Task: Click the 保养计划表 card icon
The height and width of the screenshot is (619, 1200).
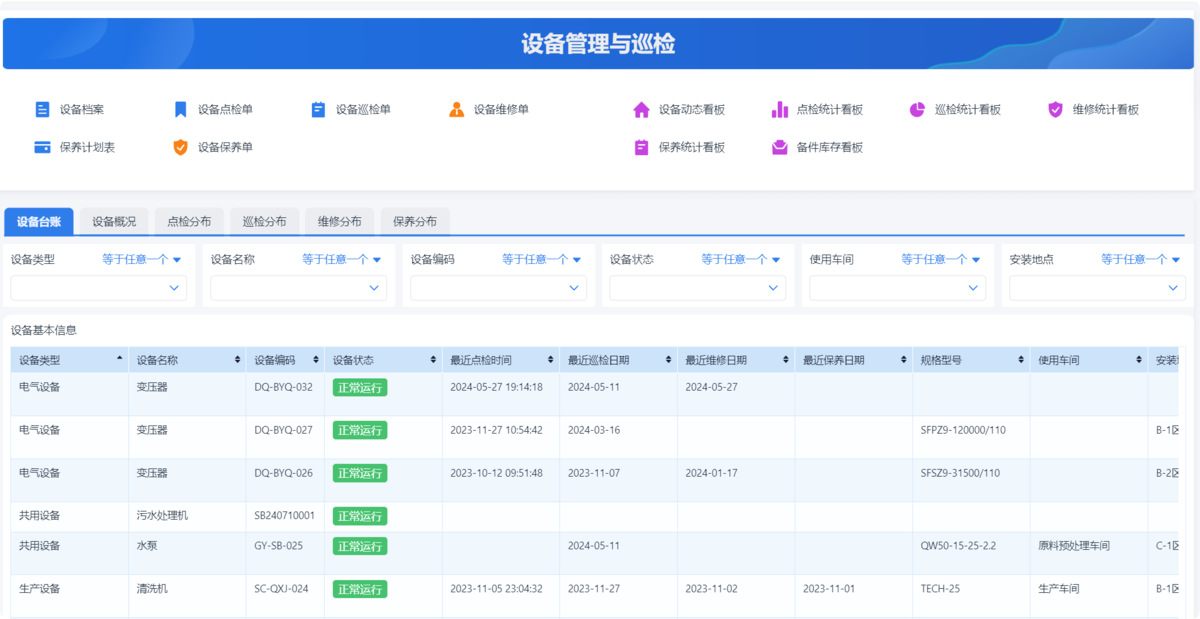Action: 42,147
